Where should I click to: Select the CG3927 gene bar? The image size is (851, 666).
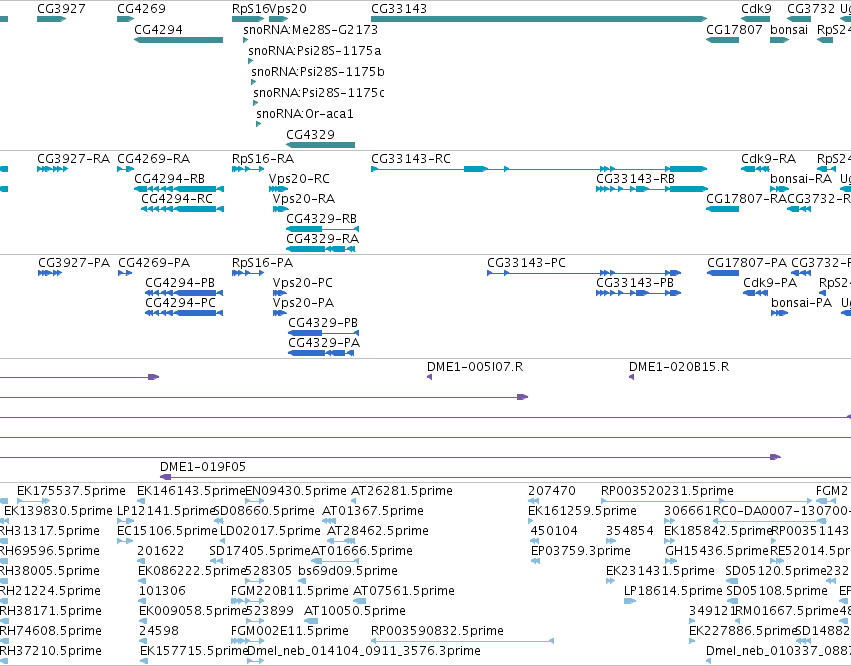52,19
